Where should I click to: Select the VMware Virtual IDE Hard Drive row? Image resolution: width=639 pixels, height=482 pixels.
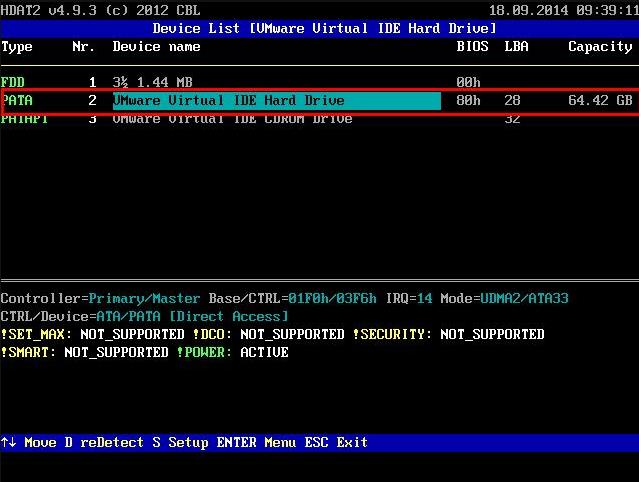pyautogui.click(x=320, y=101)
